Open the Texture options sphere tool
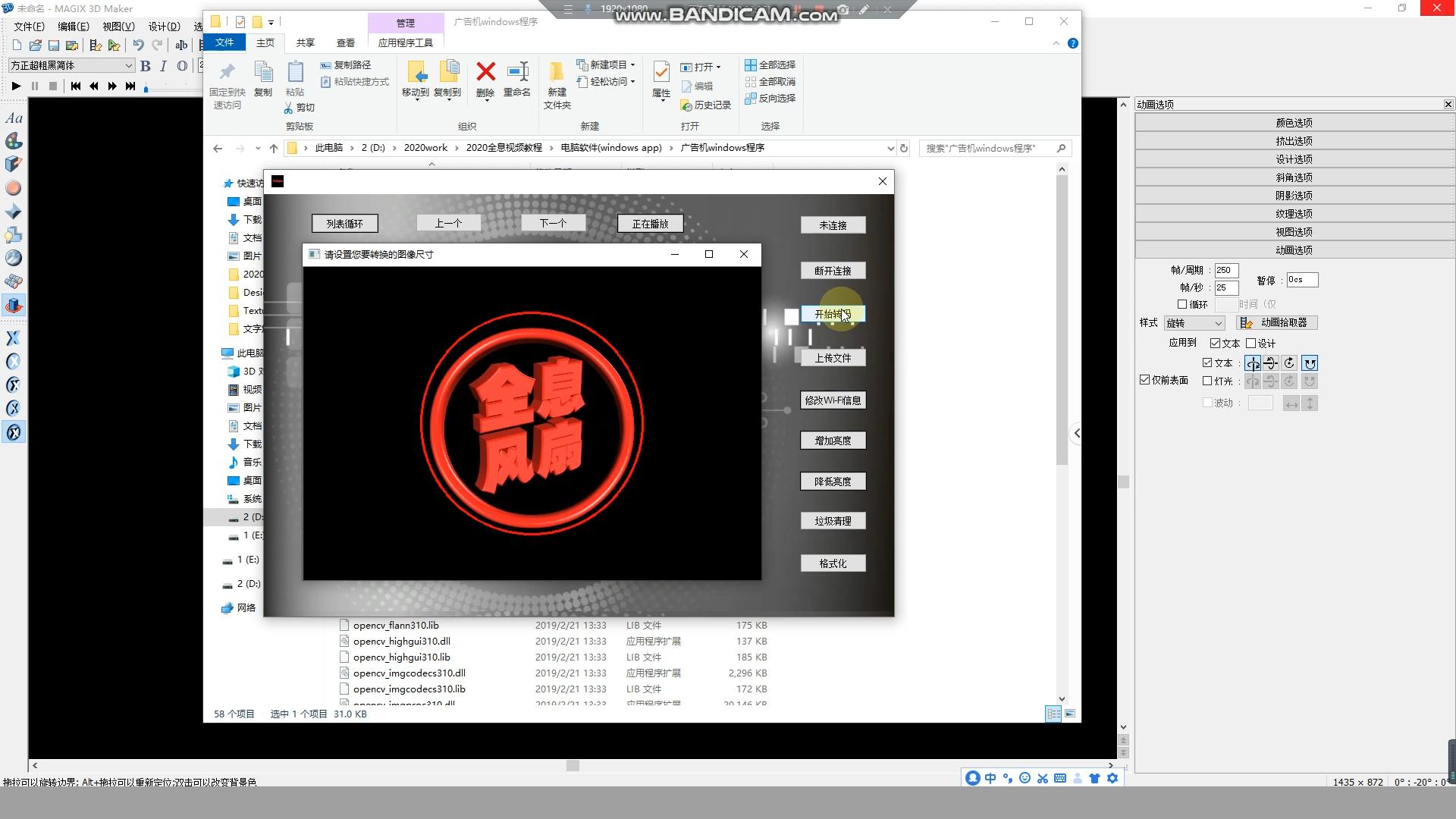The height and width of the screenshot is (819, 1456). coord(14,259)
